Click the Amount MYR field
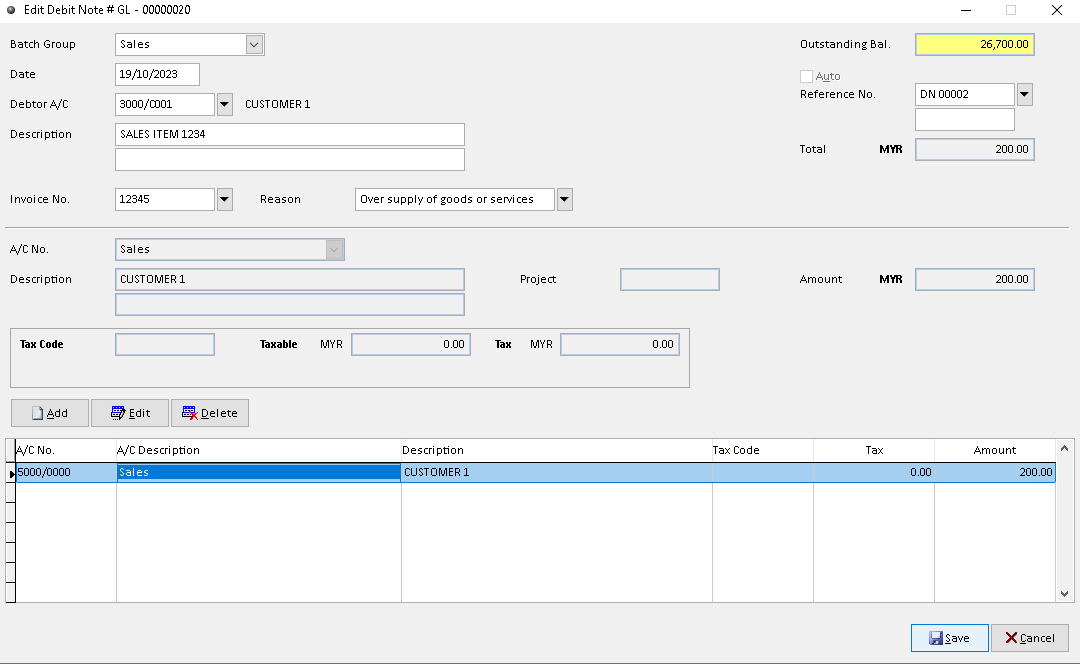 pyautogui.click(x=975, y=280)
